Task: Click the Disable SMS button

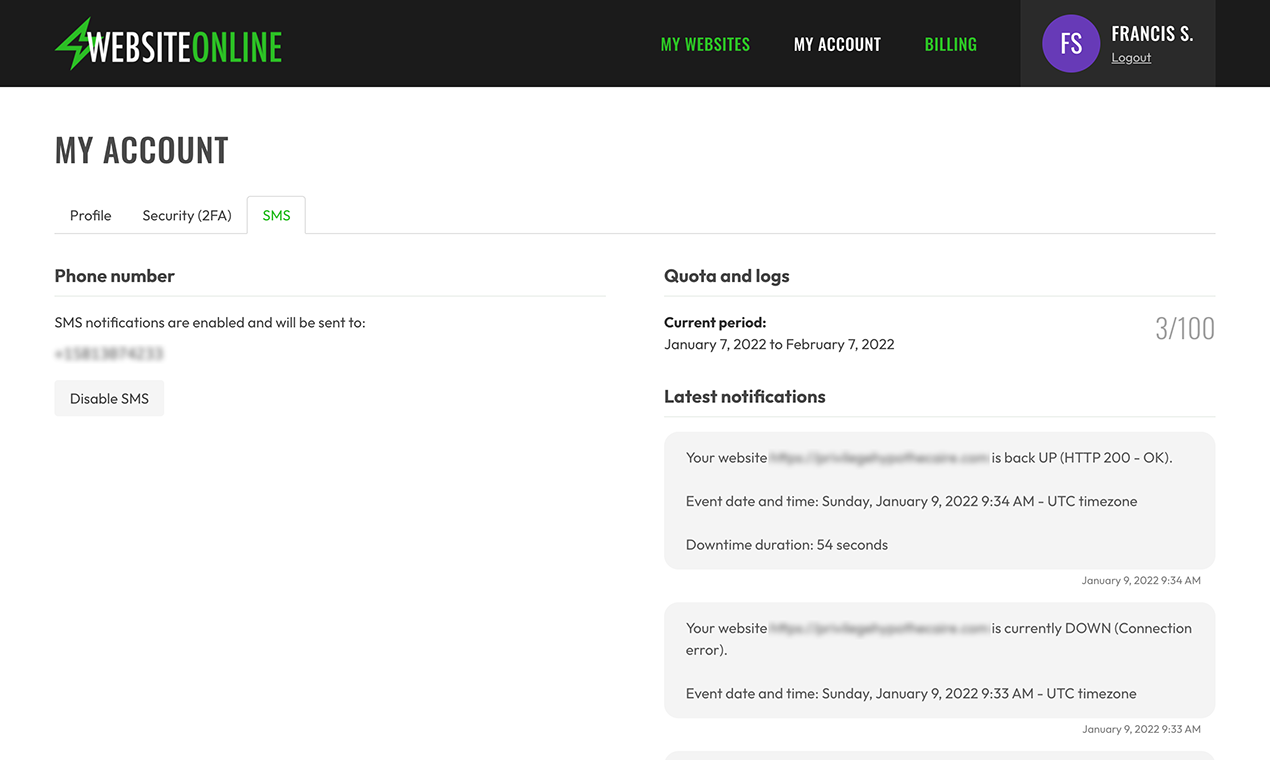Action: tap(109, 398)
